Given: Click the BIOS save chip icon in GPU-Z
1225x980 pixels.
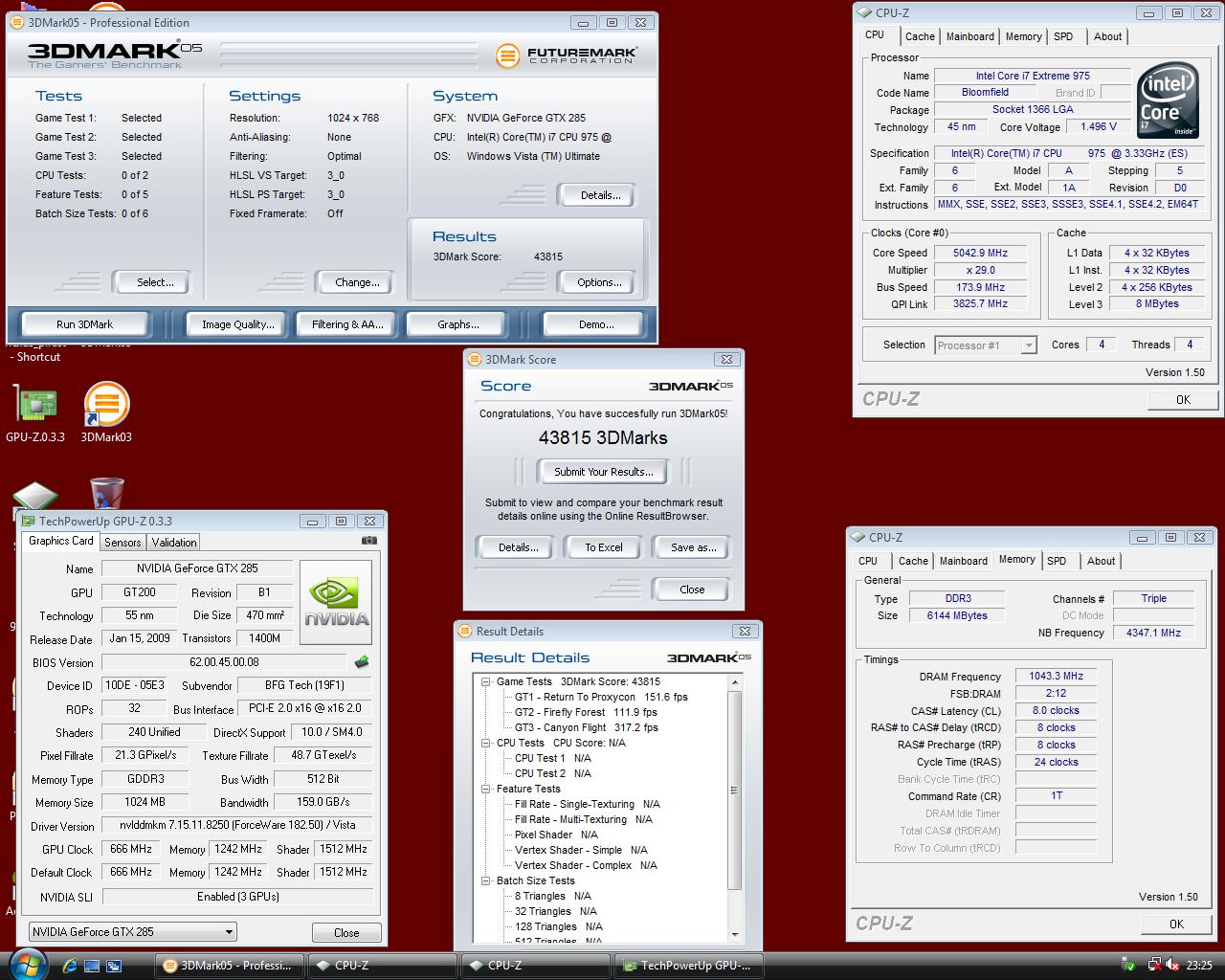Looking at the screenshot, I should click(362, 661).
